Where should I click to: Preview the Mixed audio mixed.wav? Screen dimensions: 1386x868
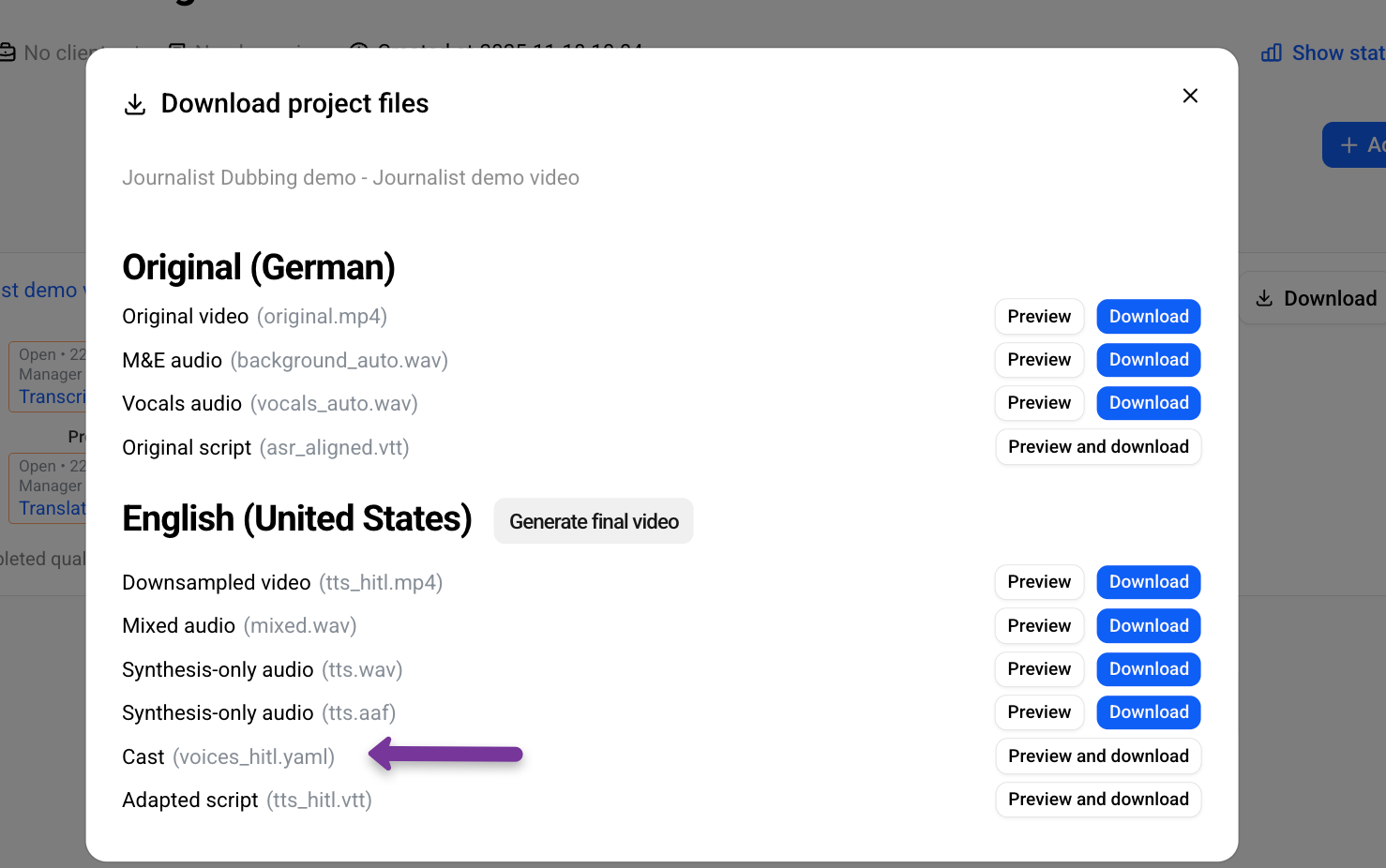(1039, 626)
